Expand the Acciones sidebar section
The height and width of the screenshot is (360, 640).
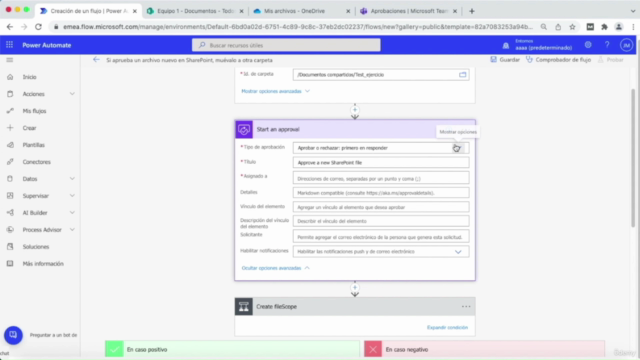pyautogui.click(x=72, y=94)
